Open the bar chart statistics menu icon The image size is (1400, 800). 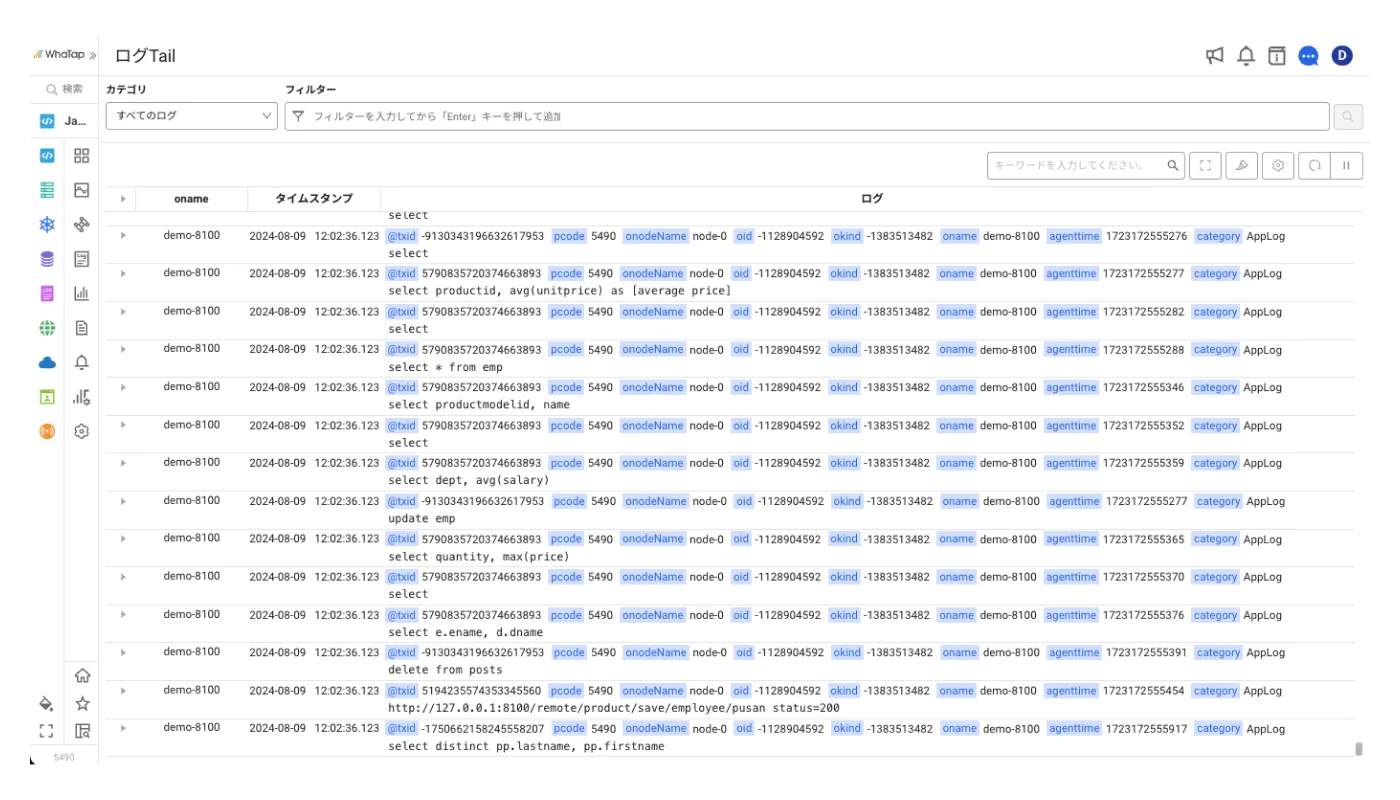point(82,294)
